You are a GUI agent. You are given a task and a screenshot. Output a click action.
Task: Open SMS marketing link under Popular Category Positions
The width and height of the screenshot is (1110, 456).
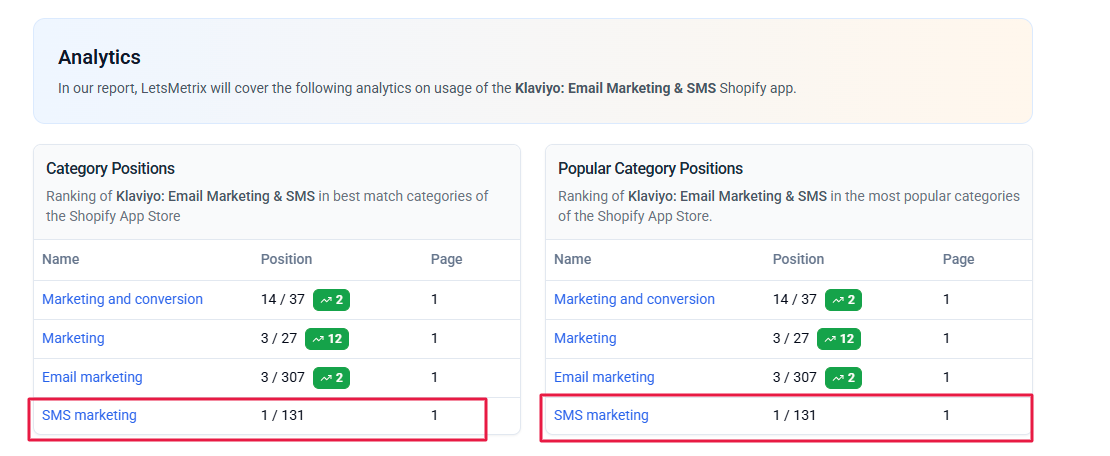click(601, 415)
